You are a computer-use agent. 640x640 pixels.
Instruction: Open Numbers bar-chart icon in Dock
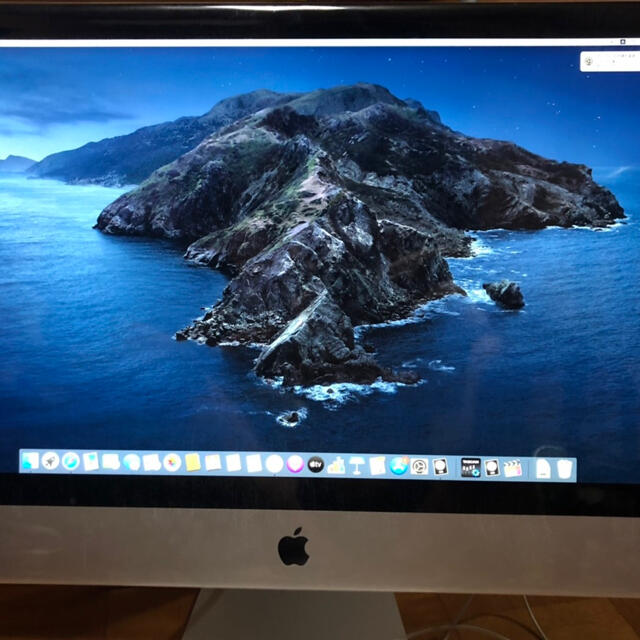[x=336, y=465]
